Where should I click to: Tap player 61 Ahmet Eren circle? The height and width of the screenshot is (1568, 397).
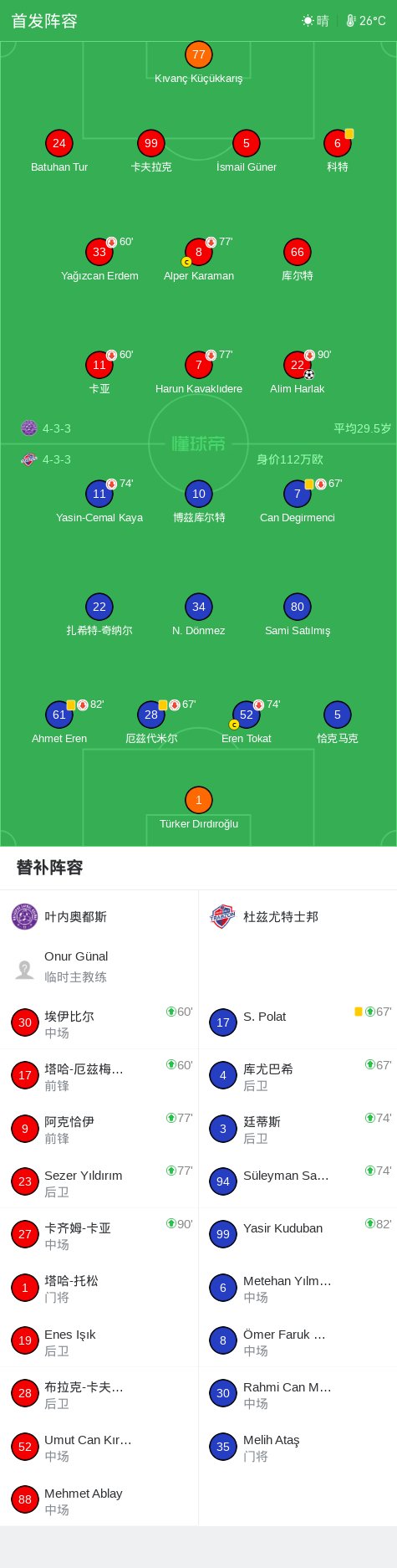click(x=59, y=715)
